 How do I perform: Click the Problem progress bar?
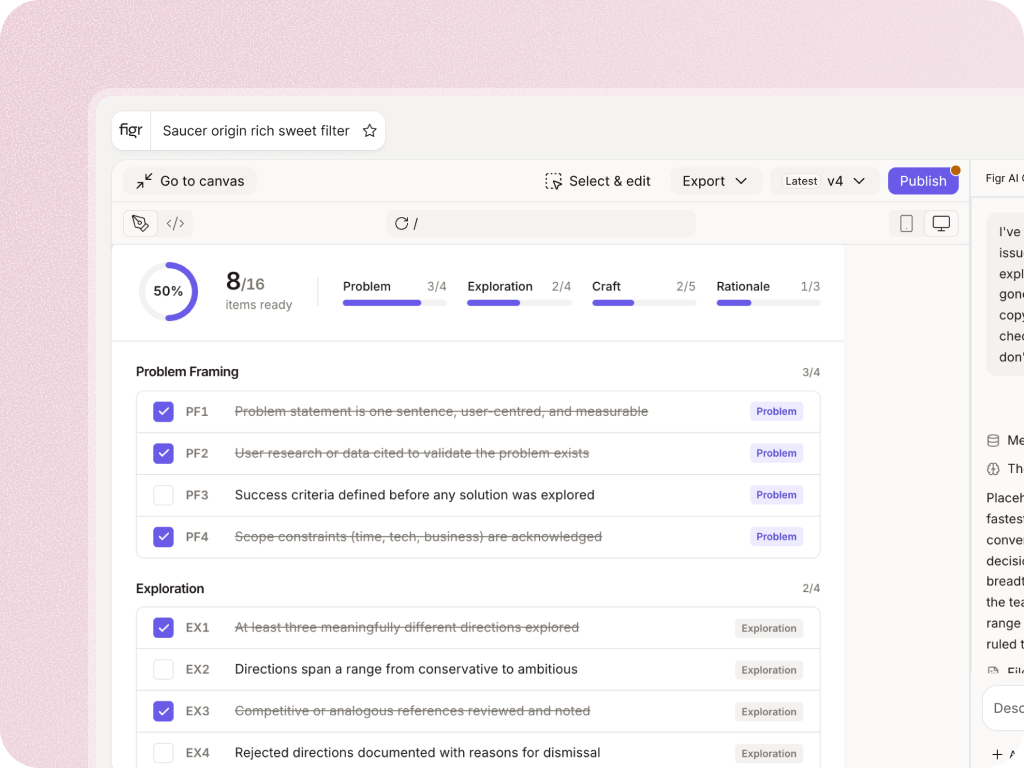click(394, 303)
